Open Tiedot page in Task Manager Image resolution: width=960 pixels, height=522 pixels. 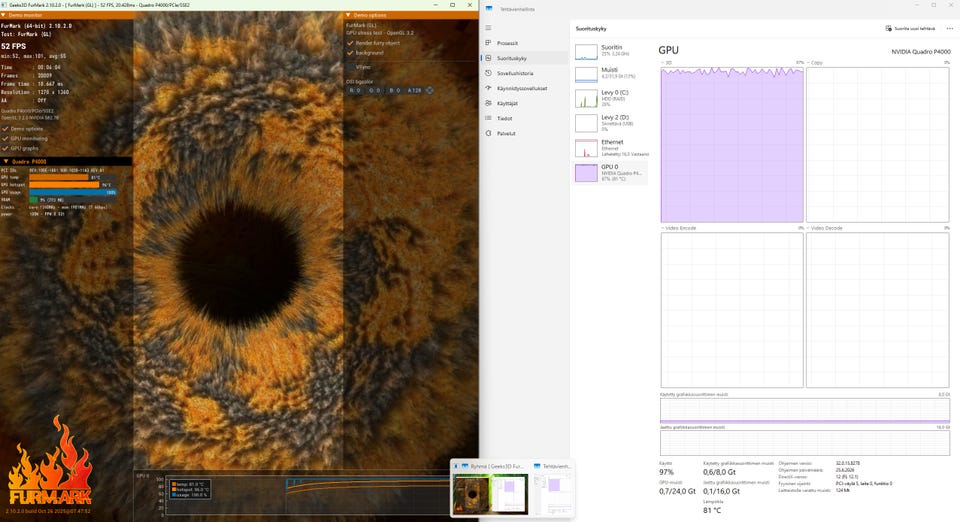(x=525, y=118)
